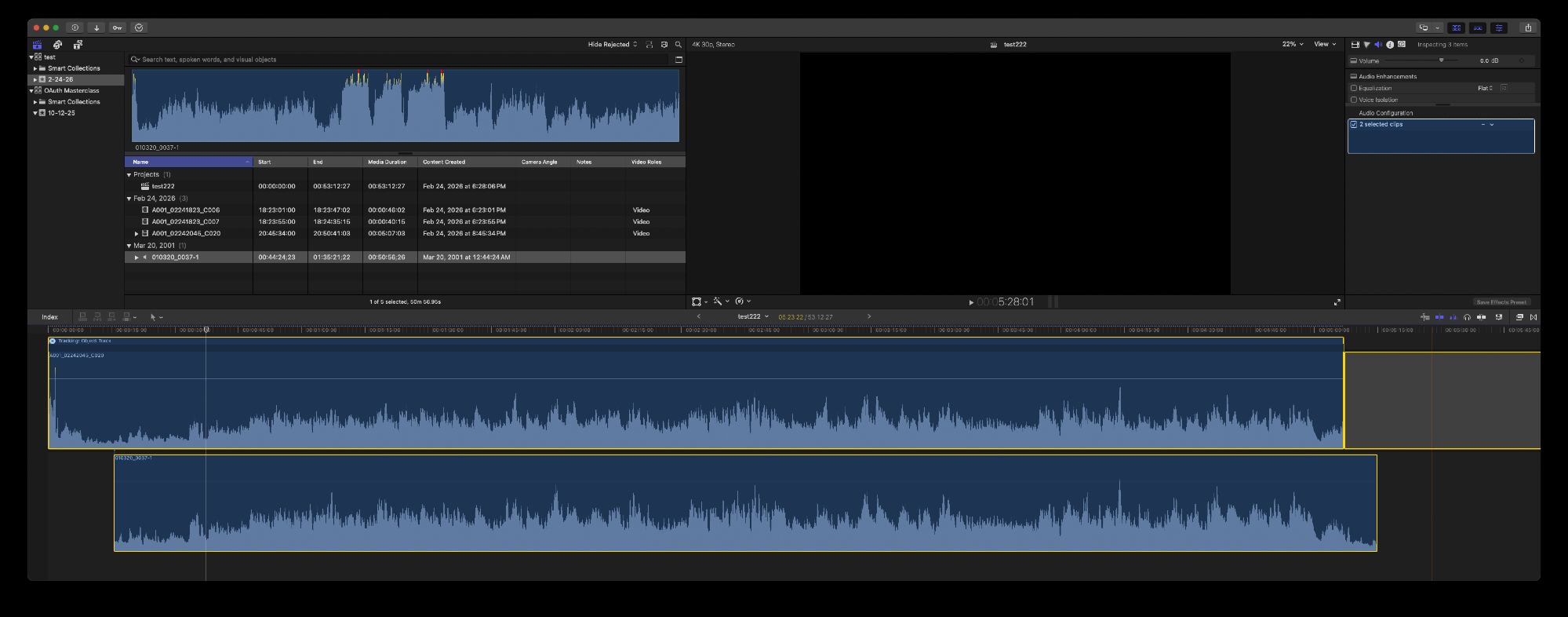Expand the 2-24-26 event in sidebar

tap(35, 79)
